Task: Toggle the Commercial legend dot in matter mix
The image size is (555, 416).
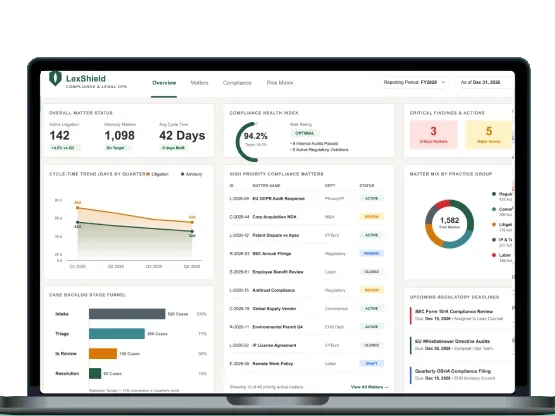Action: (x=494, y=209)
